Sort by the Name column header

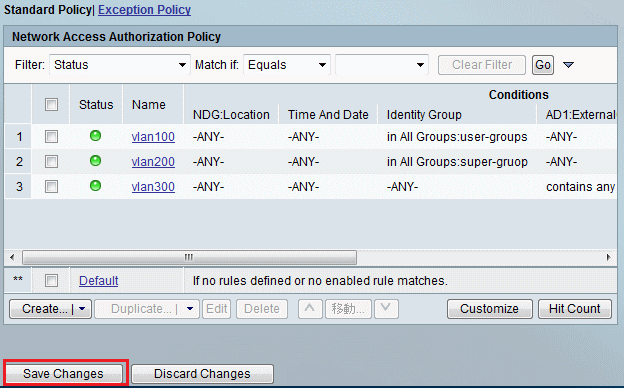point(148,105)
